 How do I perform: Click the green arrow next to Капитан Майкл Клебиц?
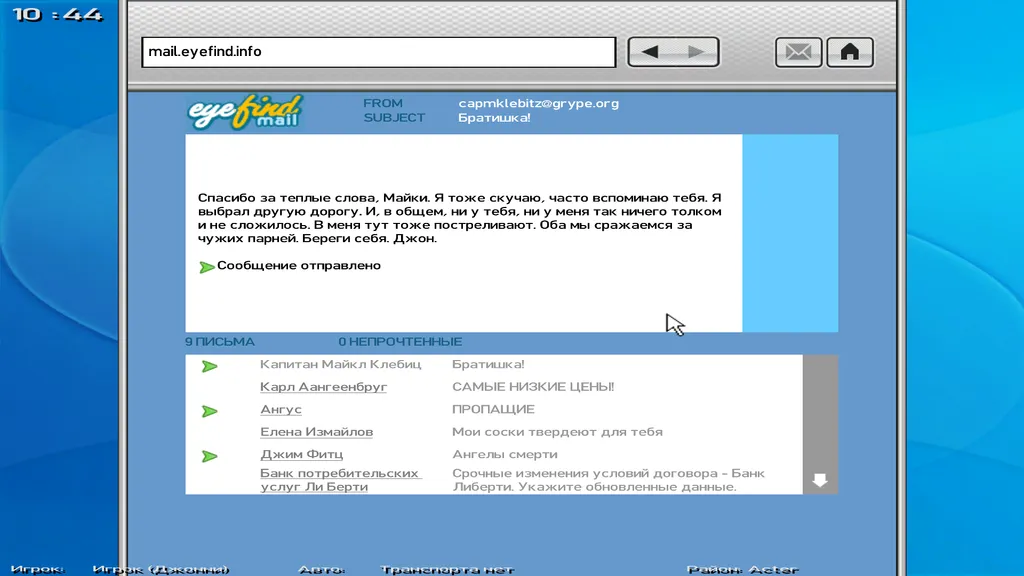coord(209,366)
